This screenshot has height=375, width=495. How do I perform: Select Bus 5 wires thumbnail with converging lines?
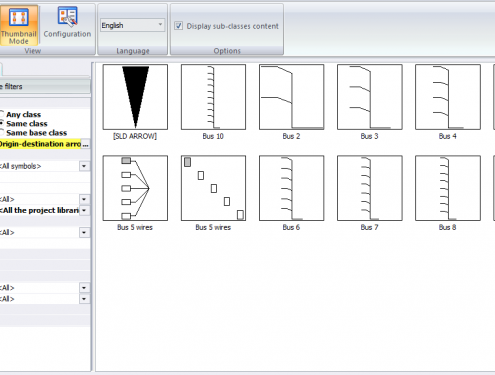[135, 188]
